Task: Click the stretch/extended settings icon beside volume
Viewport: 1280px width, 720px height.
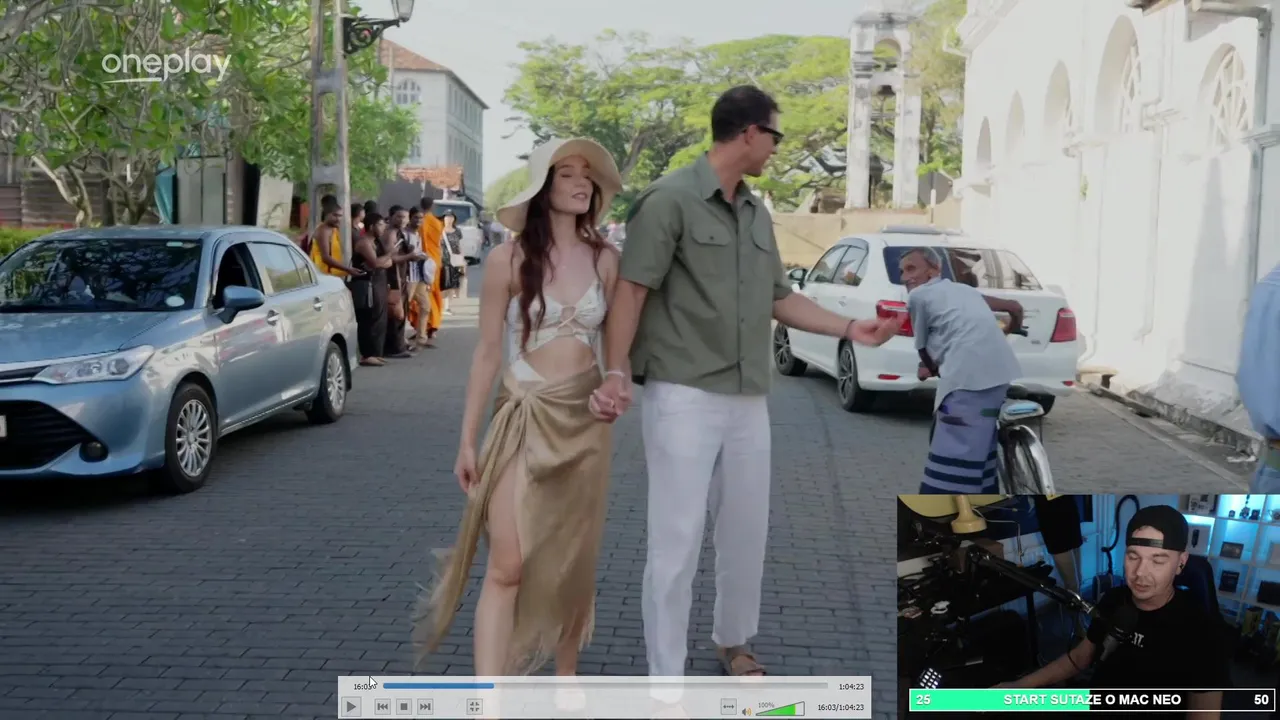Action: tap(728, 707)
